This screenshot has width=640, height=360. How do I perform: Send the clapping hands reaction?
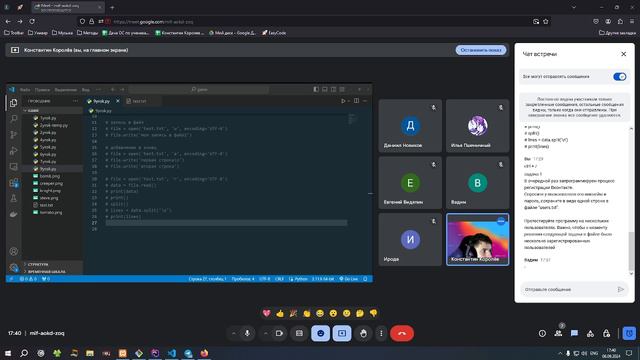[307, 313]
